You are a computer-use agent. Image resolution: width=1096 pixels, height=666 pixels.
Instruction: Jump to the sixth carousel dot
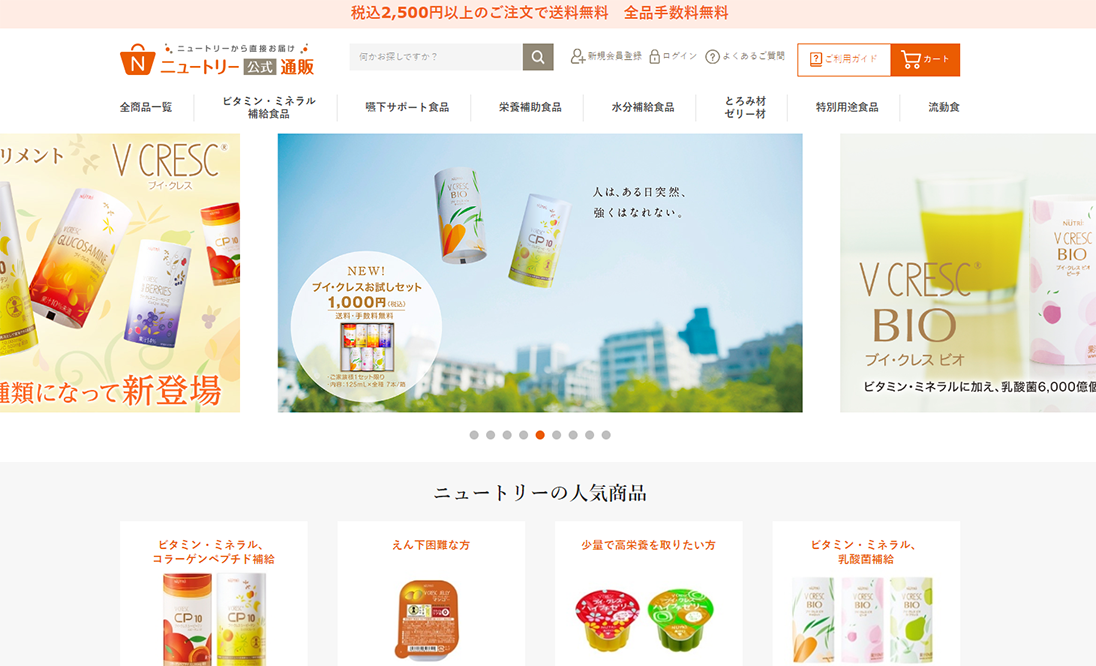pos(556,435)
